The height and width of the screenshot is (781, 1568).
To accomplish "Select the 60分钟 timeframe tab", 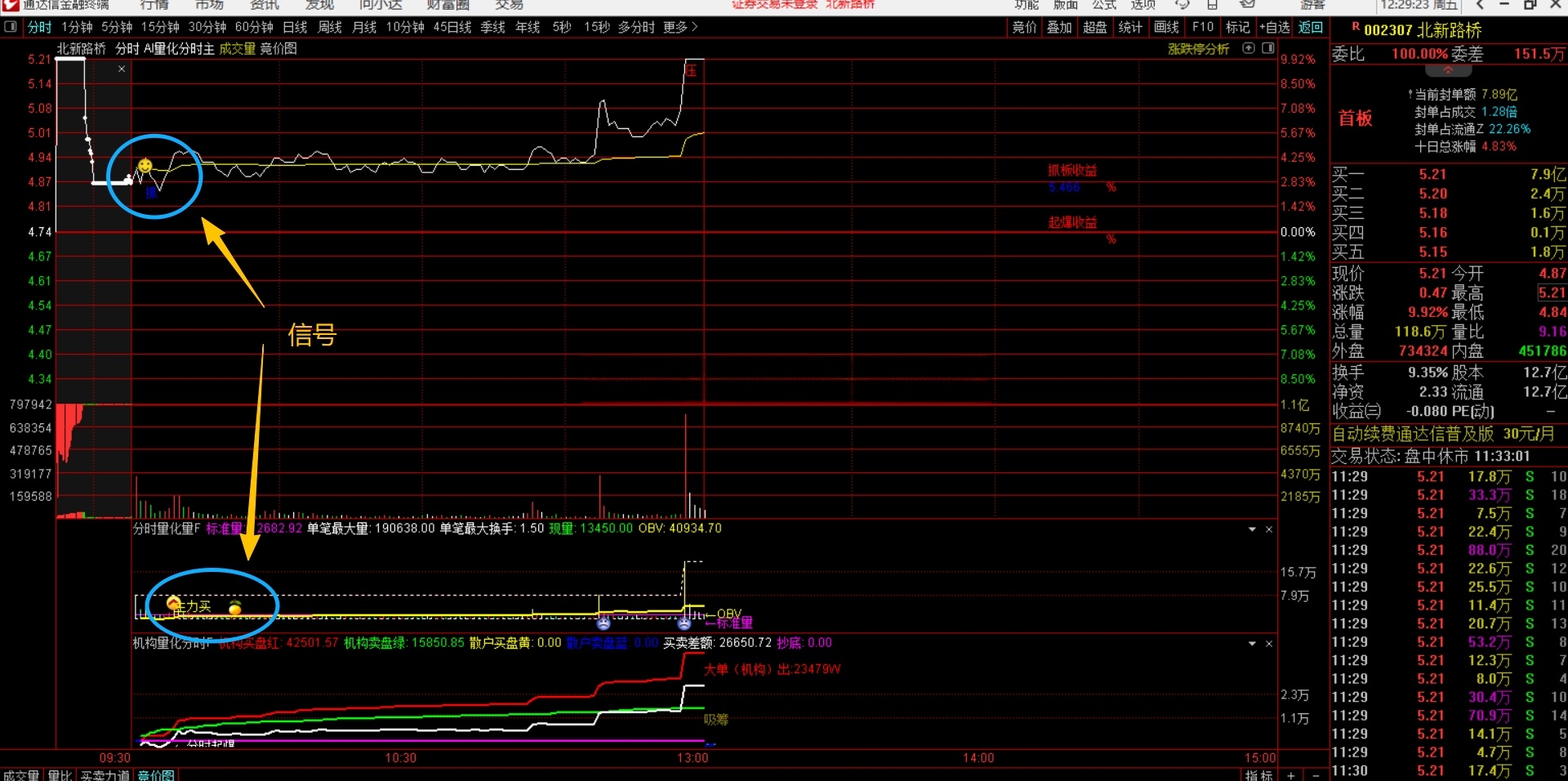I will pos(254,27).
